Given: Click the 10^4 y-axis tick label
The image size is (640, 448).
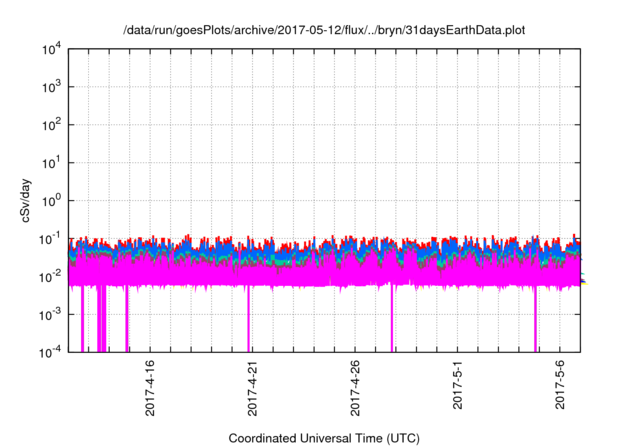Looking at the screenshot, I should click(52, 50).
